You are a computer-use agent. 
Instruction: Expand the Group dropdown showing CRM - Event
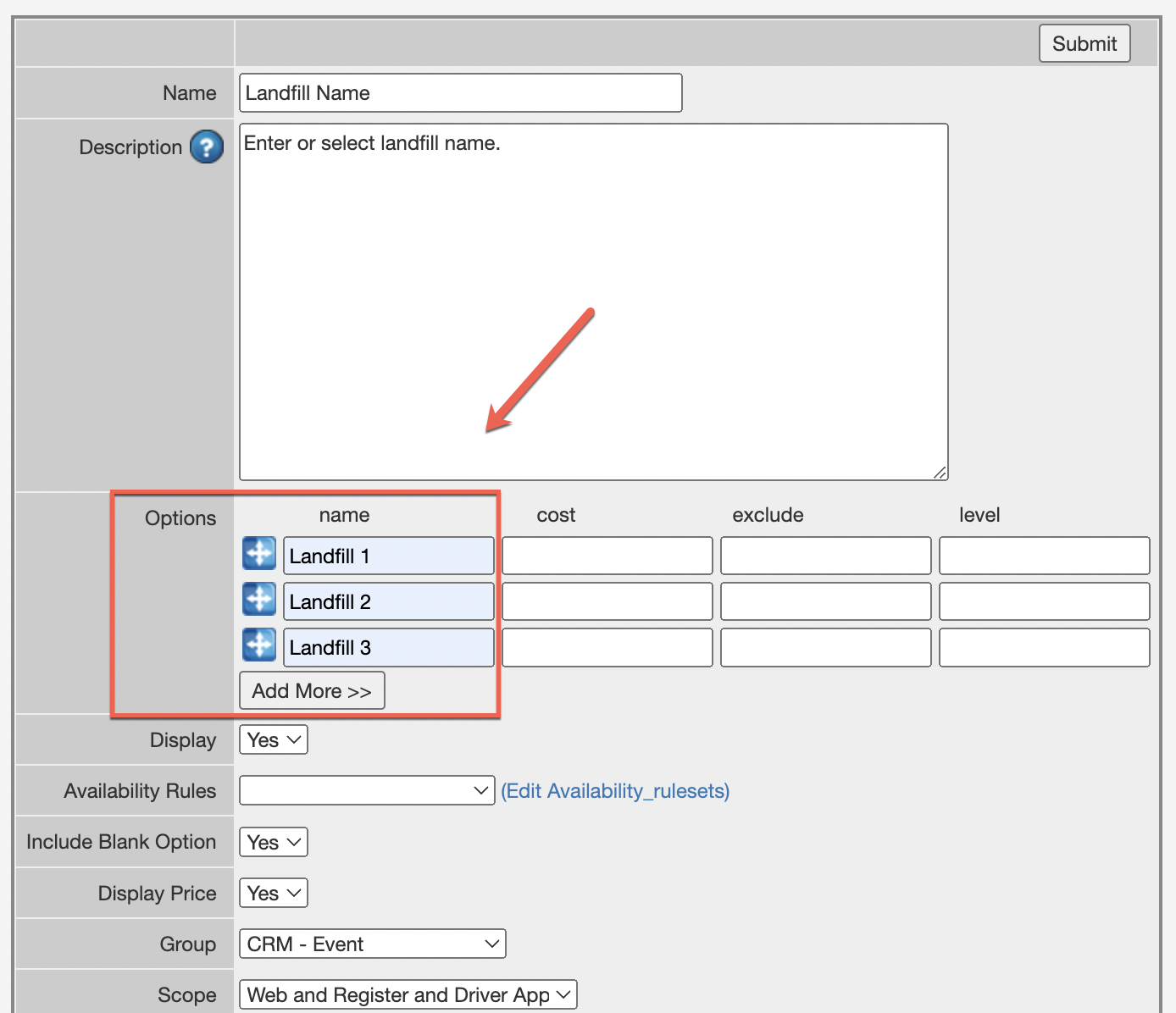pos(373,944)
